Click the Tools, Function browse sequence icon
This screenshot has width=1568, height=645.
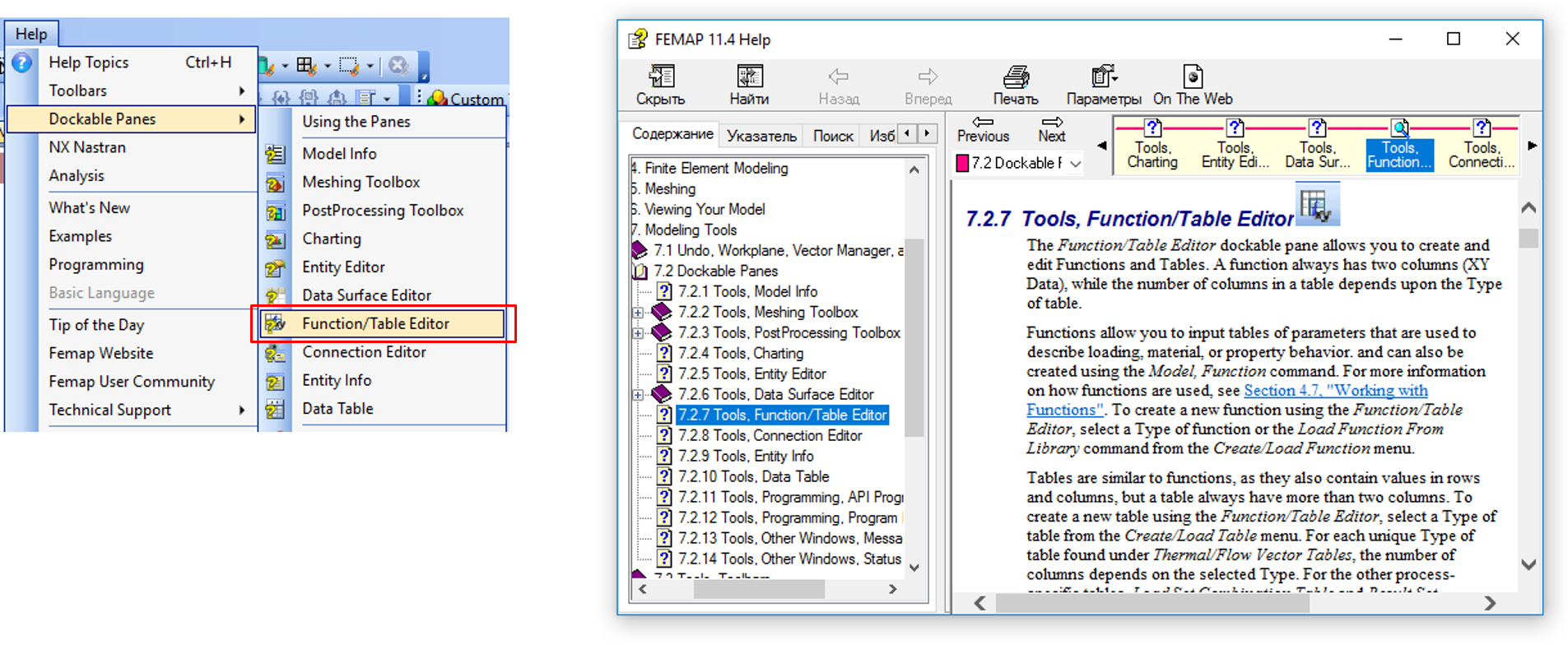point(1399,128)
